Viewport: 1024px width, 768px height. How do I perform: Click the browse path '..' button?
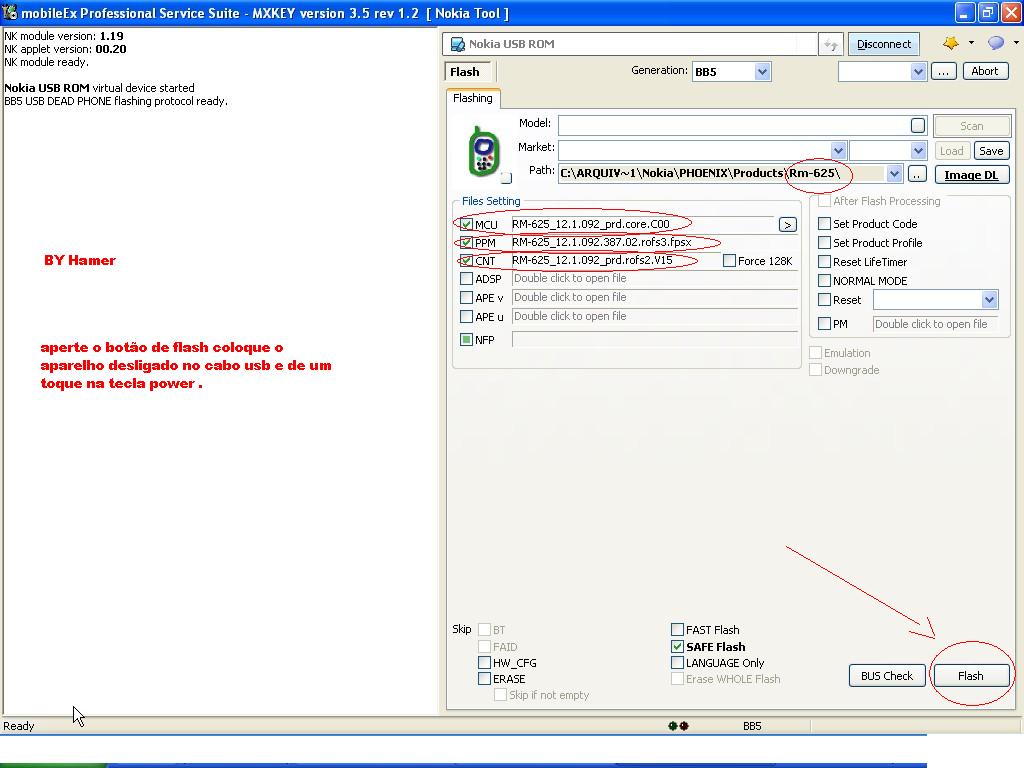pos(917,174)
